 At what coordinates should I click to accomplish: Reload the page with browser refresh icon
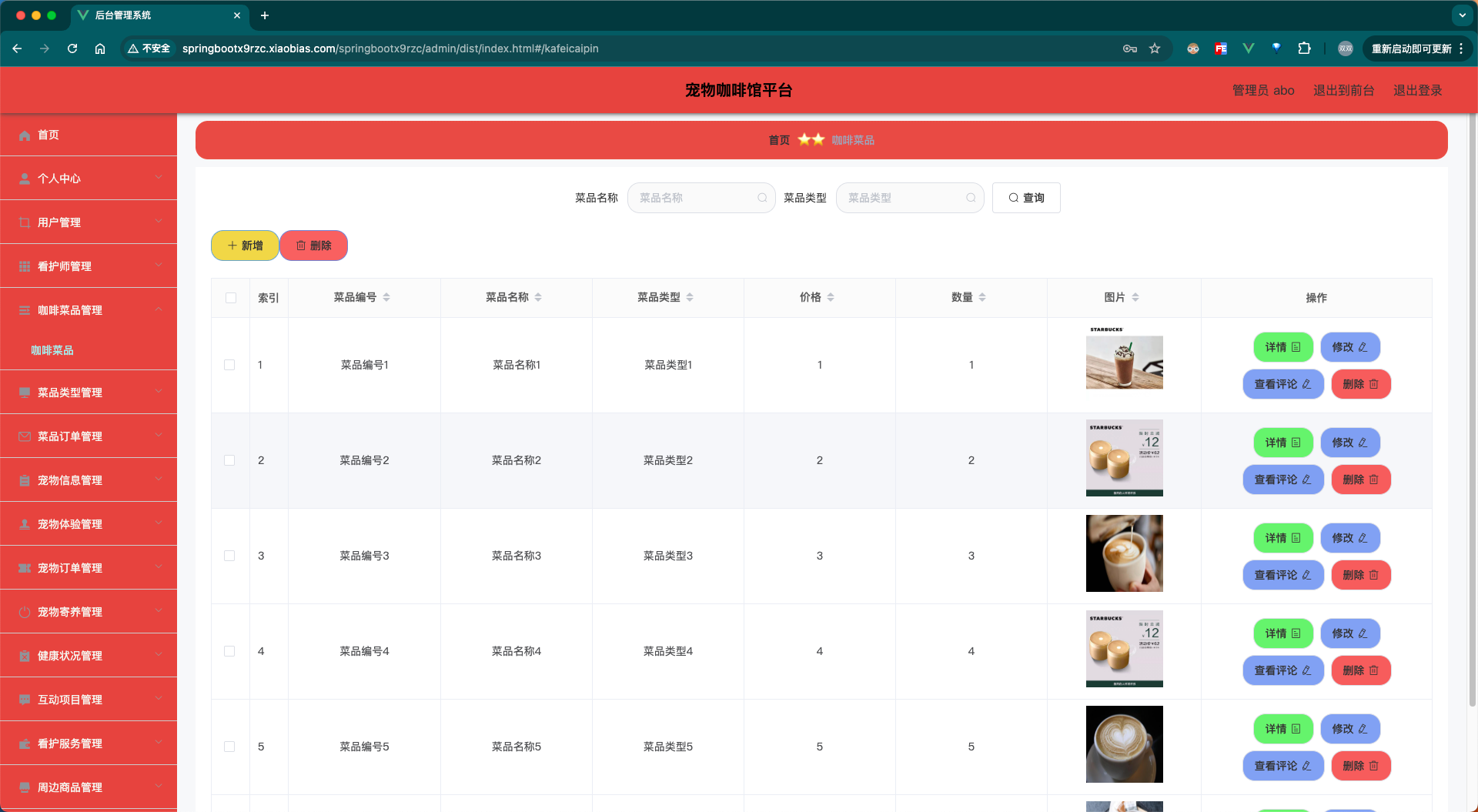point(72,48)
